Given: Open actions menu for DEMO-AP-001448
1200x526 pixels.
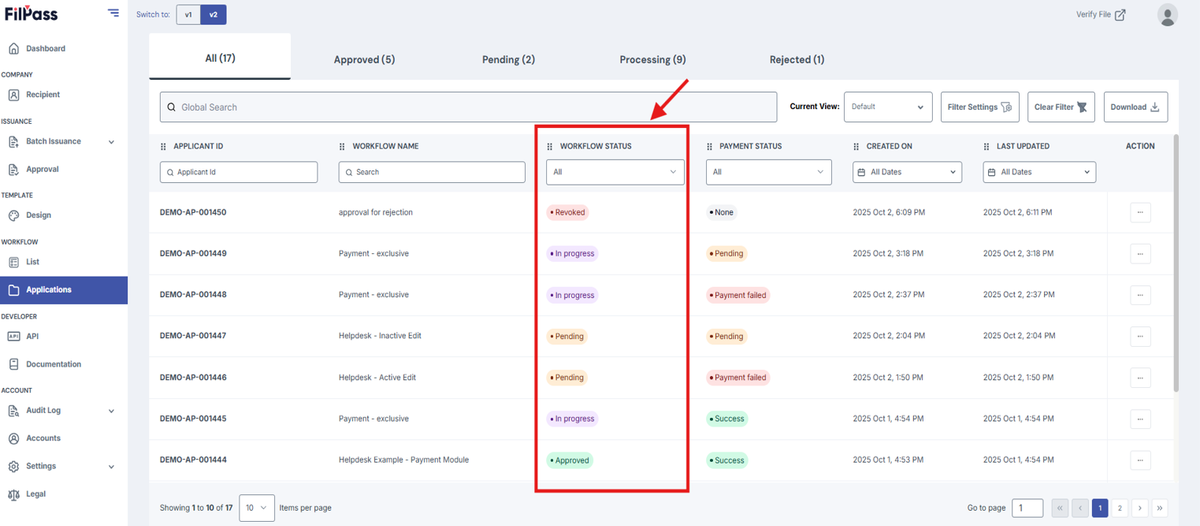Looking at the screenshot, I should click(x=1140, y=295).
